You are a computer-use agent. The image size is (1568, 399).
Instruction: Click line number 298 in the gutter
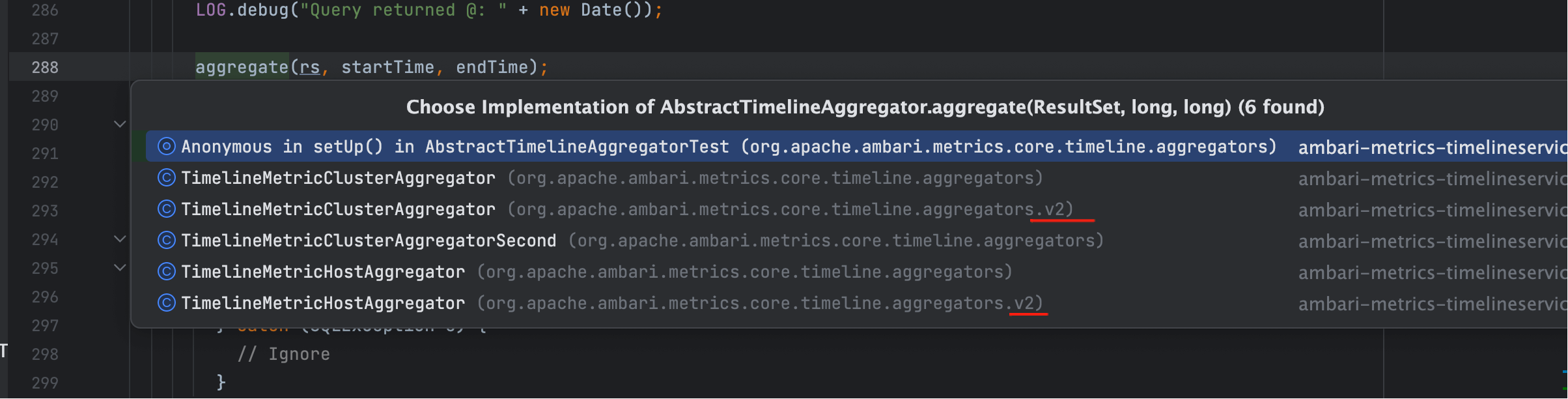[x=45, y=354]
